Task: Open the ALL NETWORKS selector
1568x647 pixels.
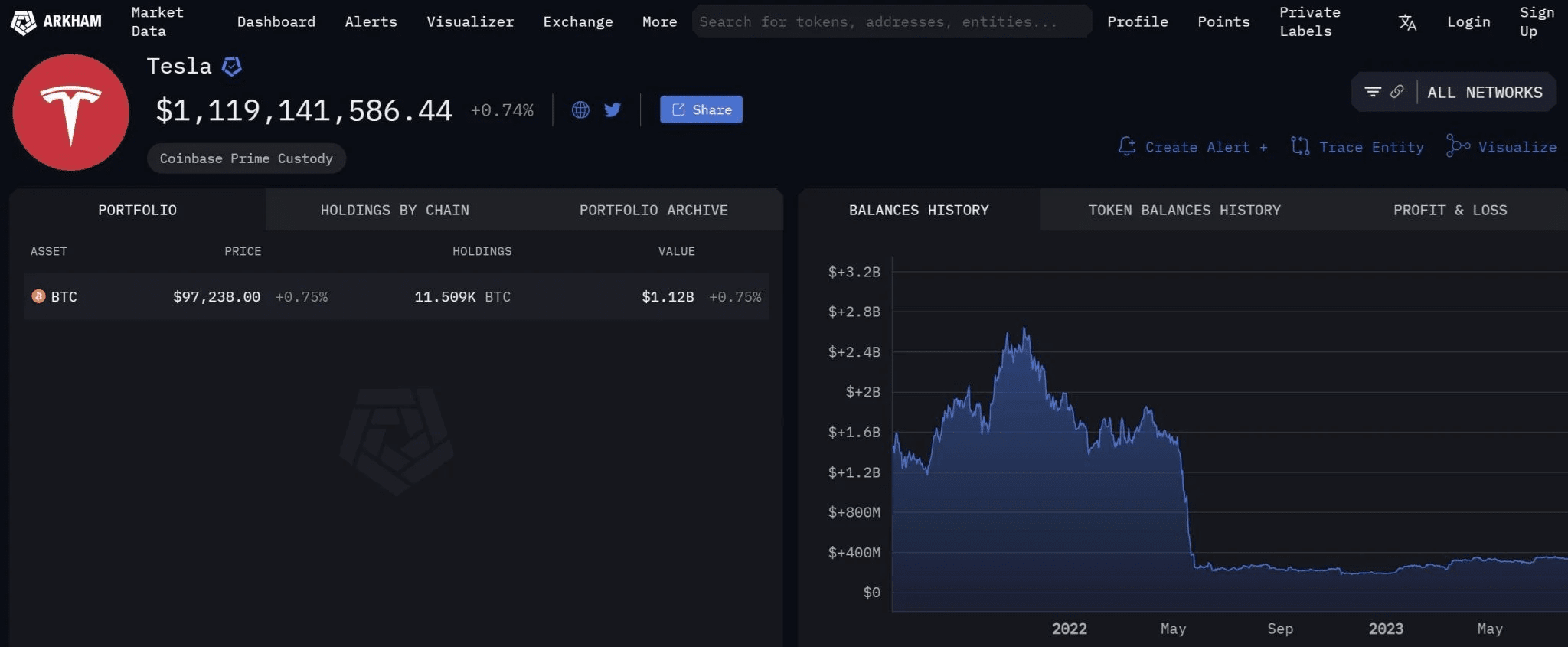Action: tap(1485, 93)
